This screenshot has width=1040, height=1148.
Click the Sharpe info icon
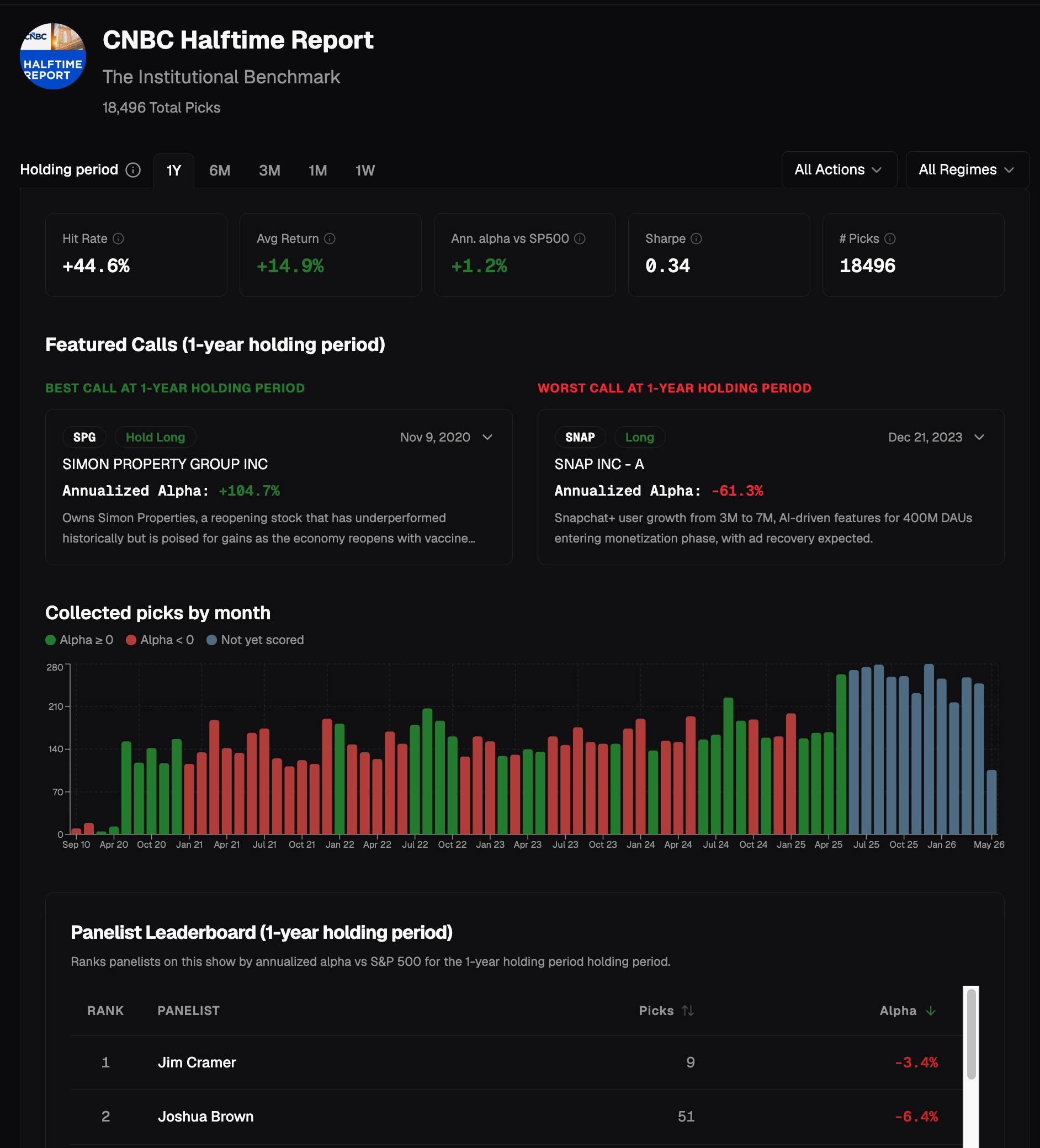pyautogui.click(x=696, y=238)
